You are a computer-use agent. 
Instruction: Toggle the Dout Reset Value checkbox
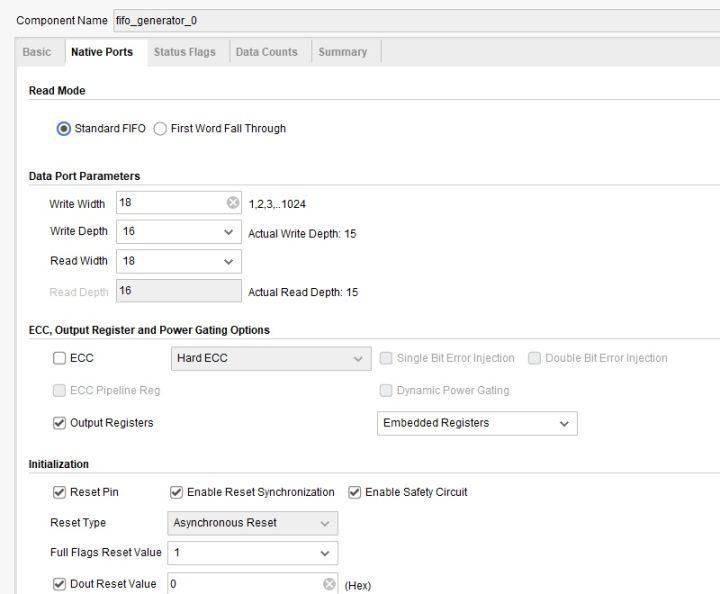click(x=60, y=584)
